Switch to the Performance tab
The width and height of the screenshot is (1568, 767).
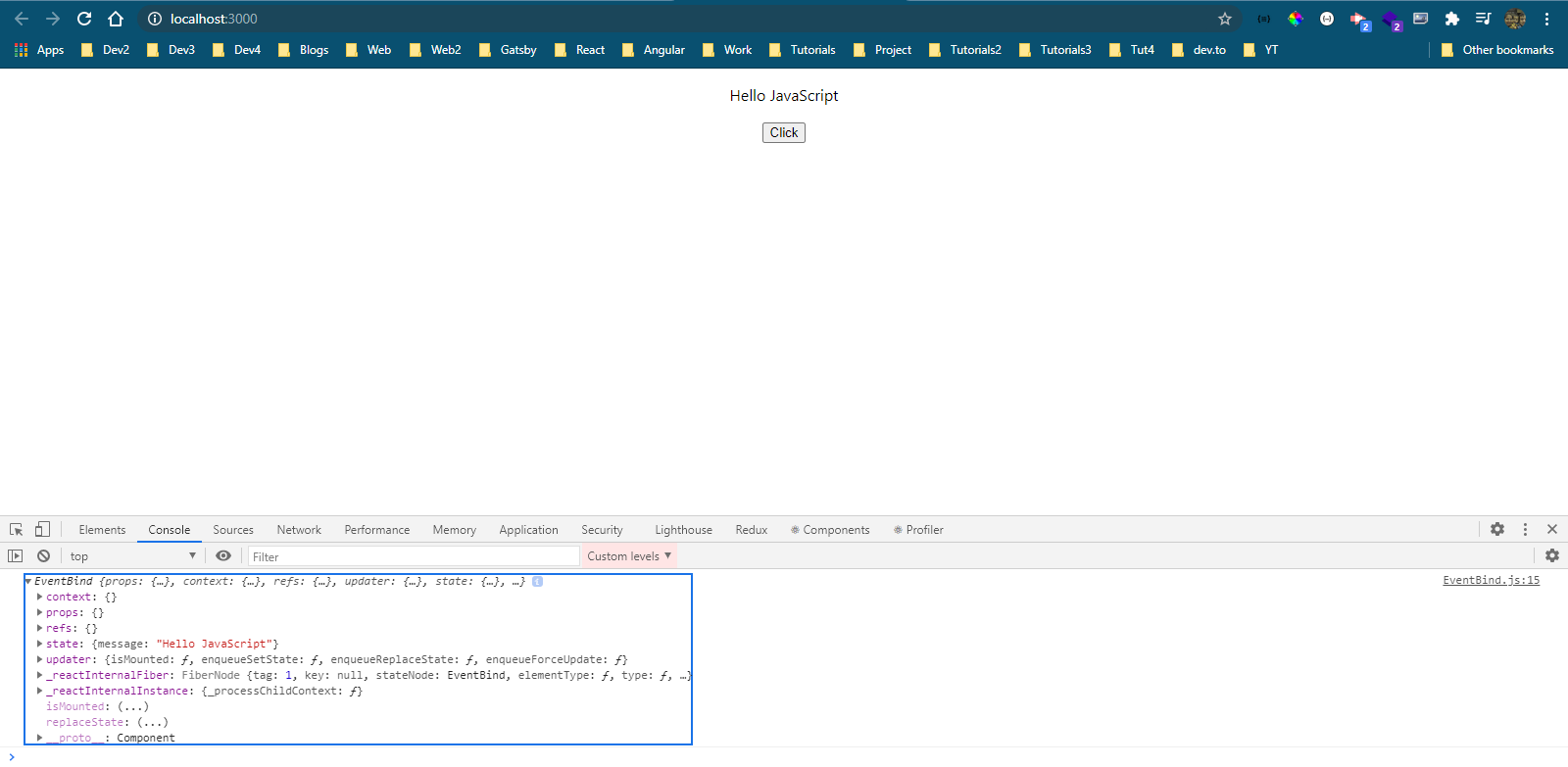point(377,530)
